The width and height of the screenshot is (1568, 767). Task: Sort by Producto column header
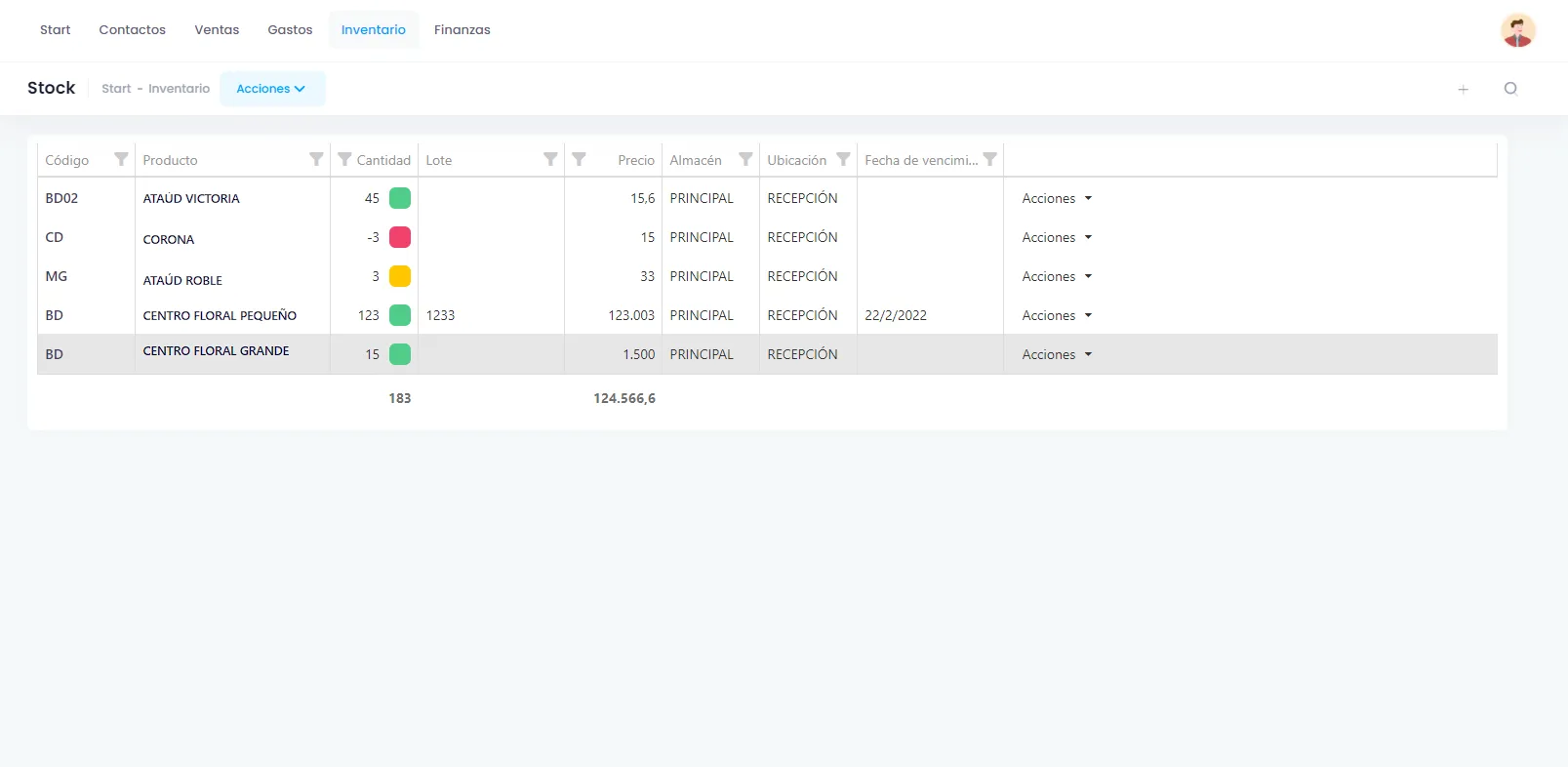click(170, 160)
